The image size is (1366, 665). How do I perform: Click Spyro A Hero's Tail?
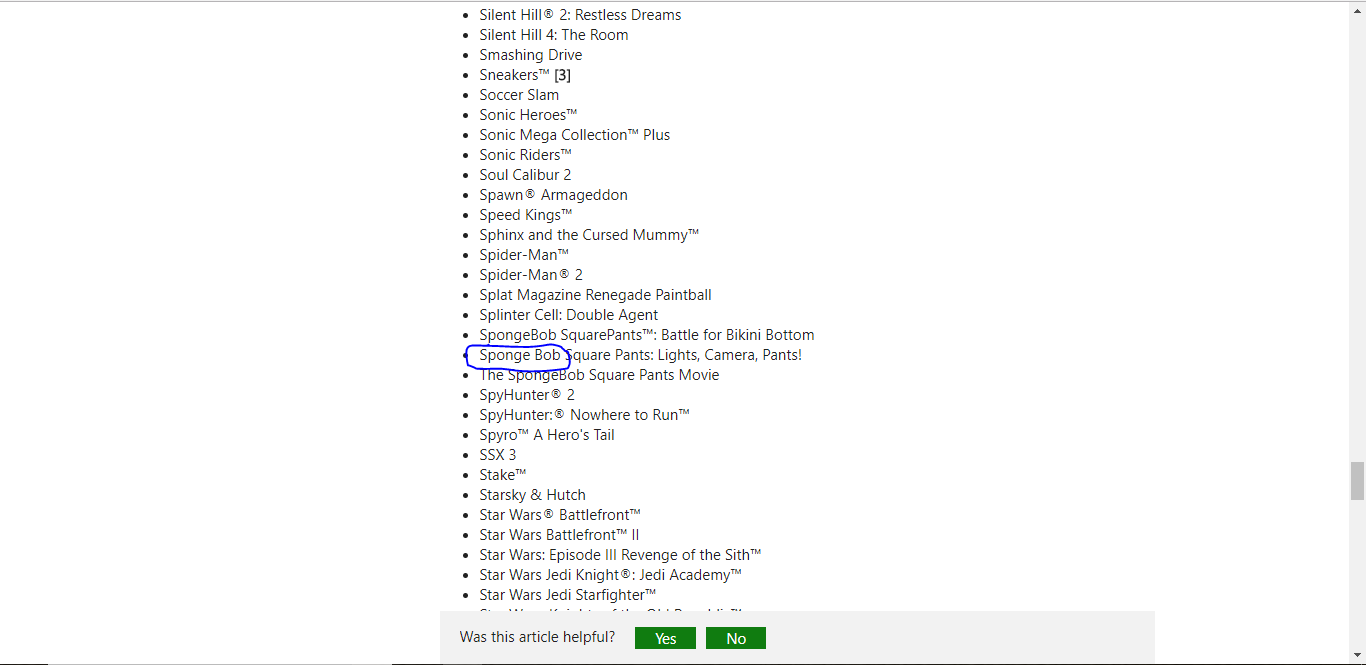click(x=547, y=435)
